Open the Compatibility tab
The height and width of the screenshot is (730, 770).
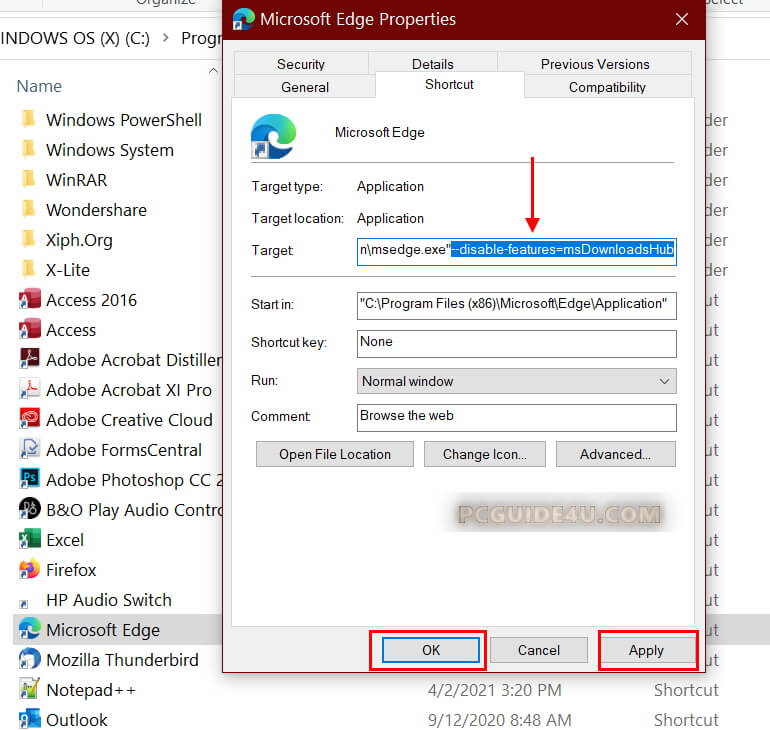coord(607,87)
